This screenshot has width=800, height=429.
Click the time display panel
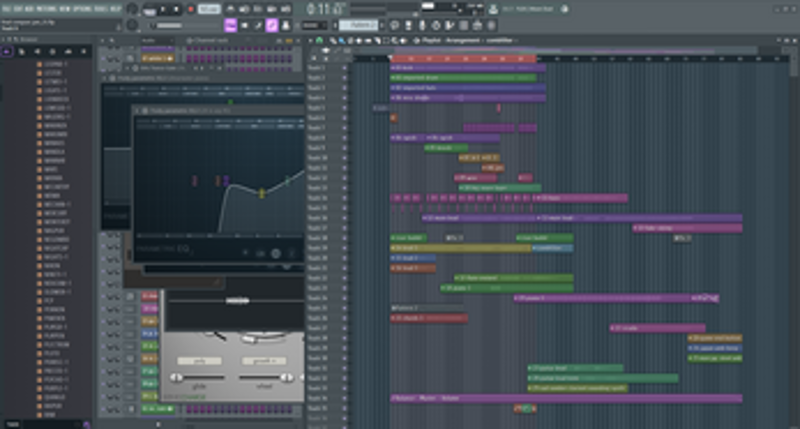(x=326, y=9)
